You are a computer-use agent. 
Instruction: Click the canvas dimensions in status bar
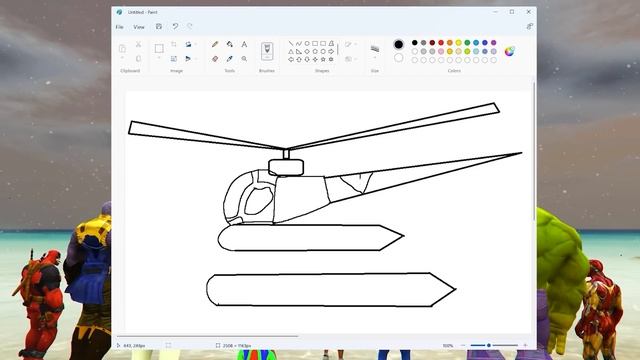[237, 345]
